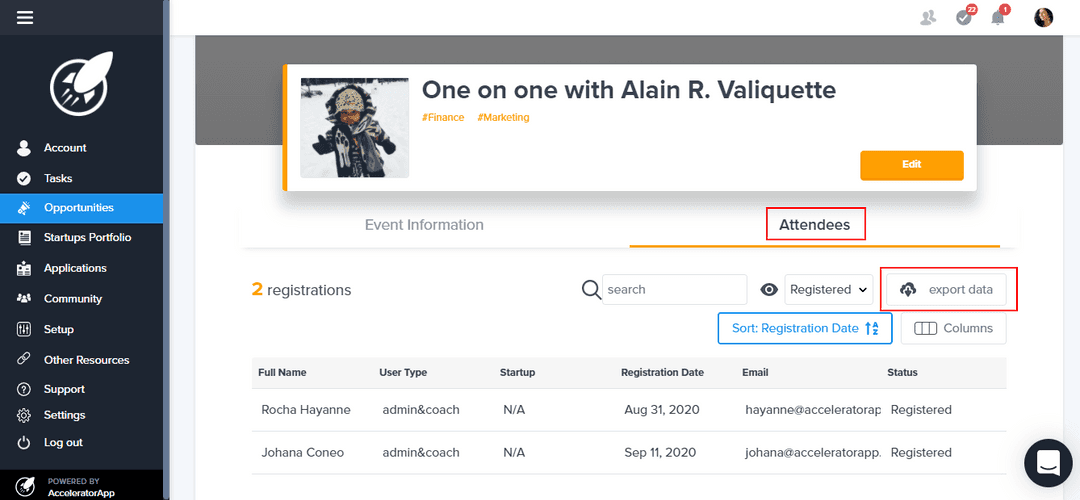This screenshot has width=1080, height=500.
Task: Click the orange Edit button
Action: [x=911, y=164]
